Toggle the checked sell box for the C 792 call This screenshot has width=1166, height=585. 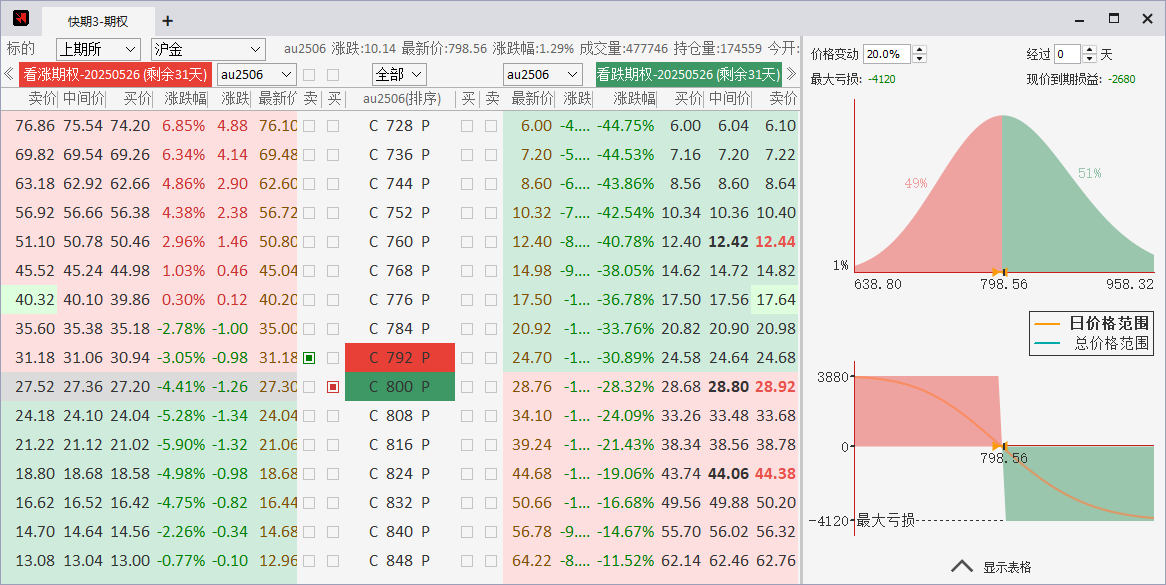[310, 358]
